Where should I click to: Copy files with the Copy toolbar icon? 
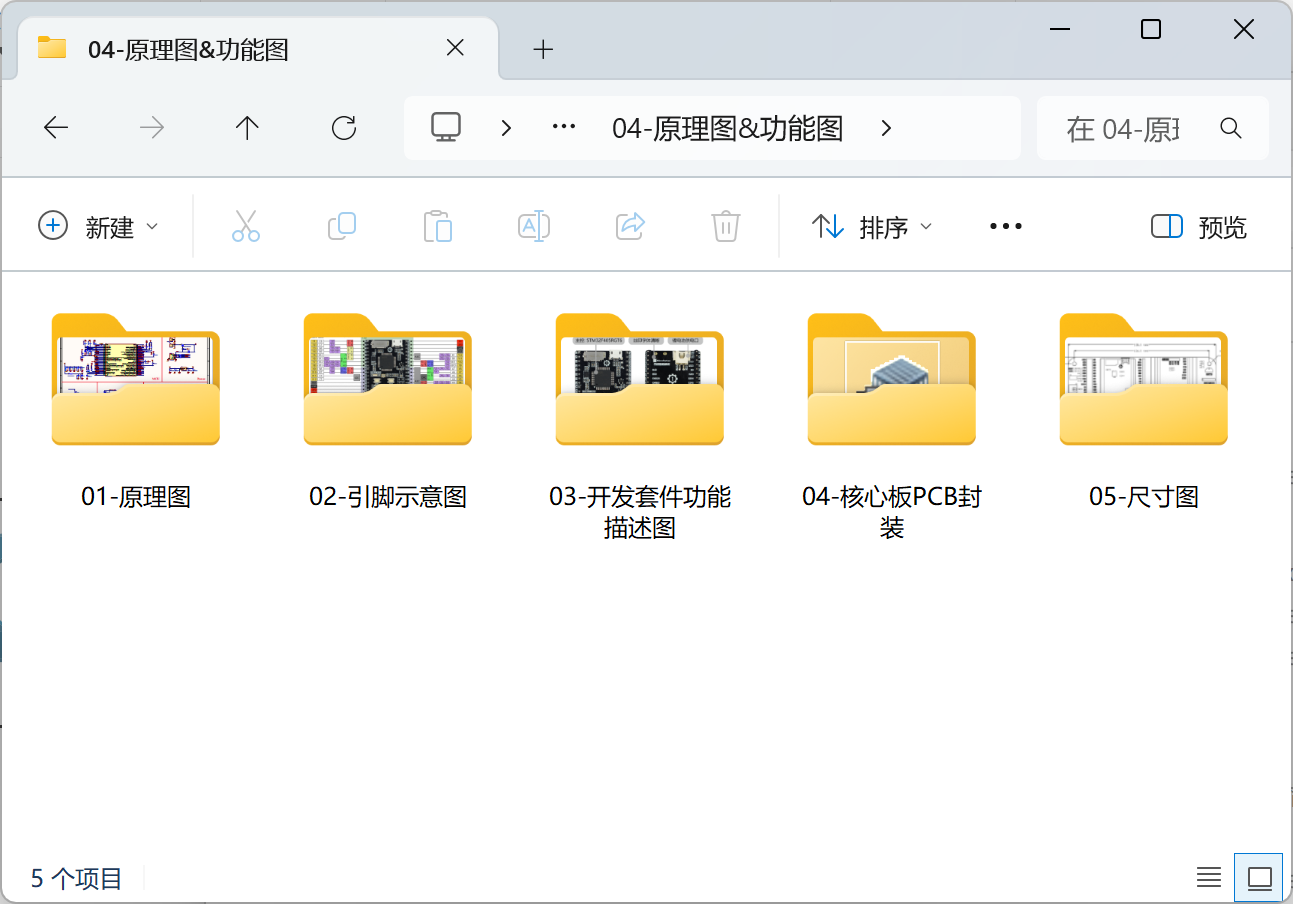tap(341, 226)
